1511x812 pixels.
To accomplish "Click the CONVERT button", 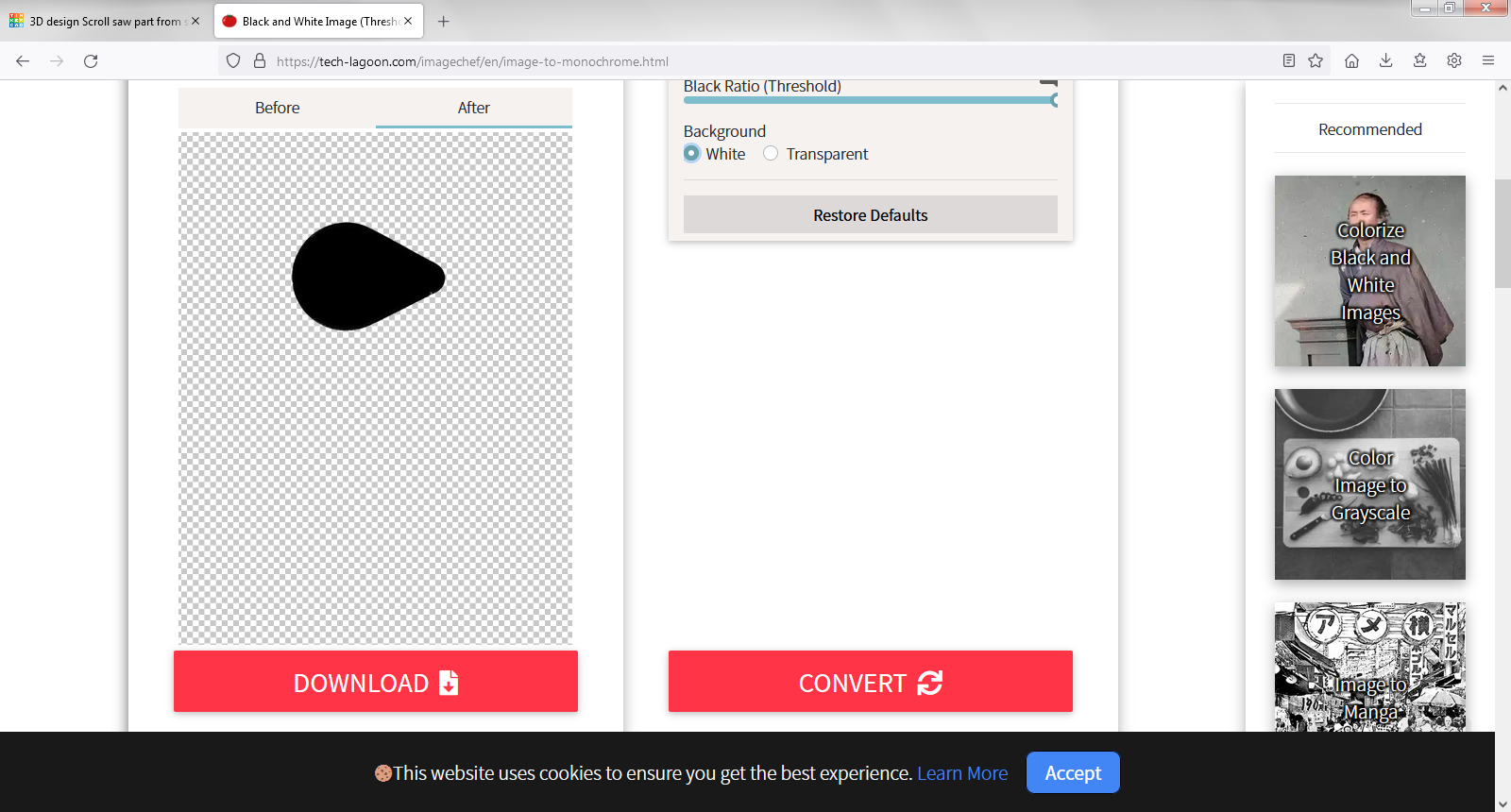I will pyautogui.click(x=871, y=682).
